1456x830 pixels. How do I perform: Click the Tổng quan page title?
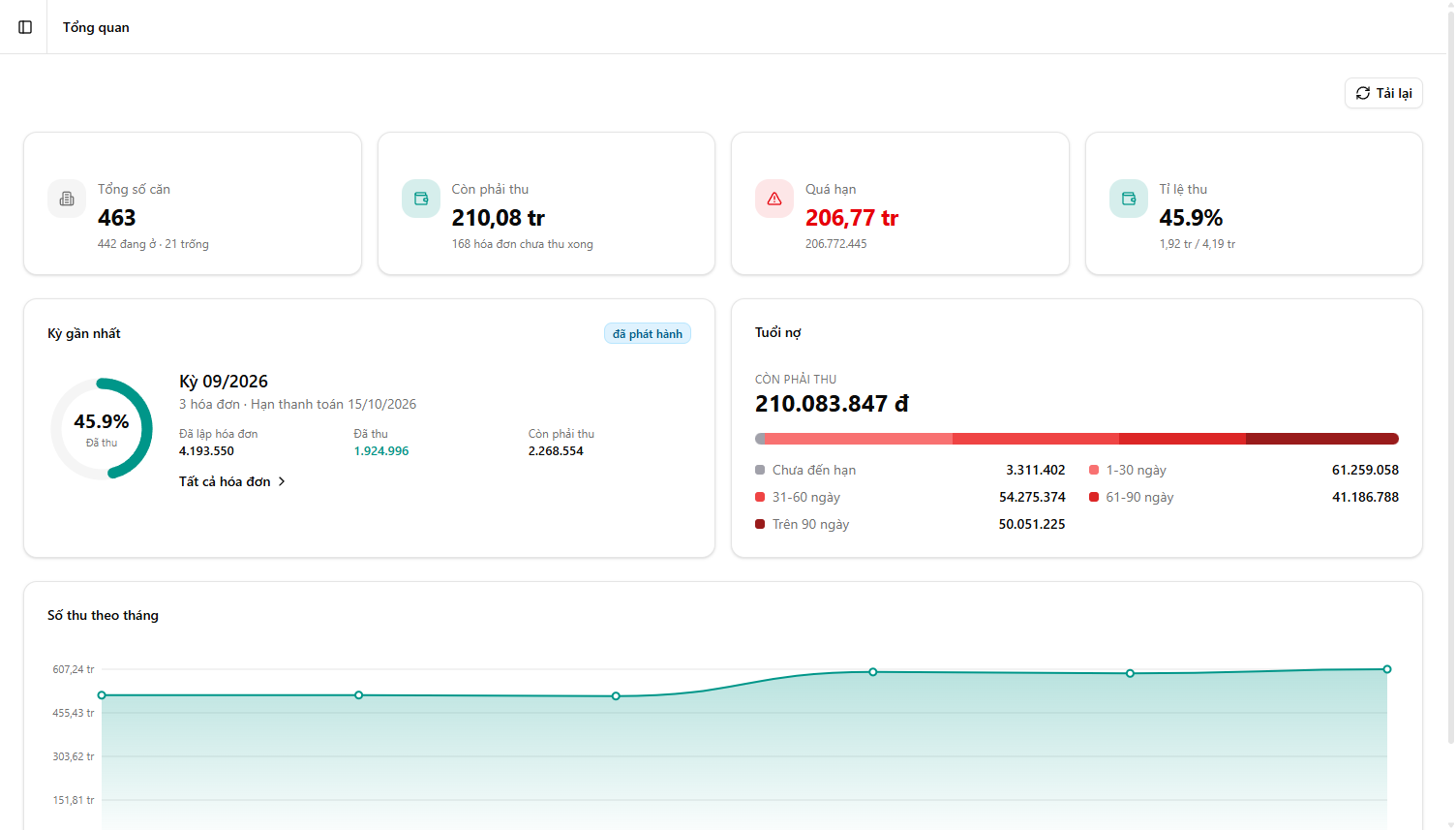(x=96, y=27)
